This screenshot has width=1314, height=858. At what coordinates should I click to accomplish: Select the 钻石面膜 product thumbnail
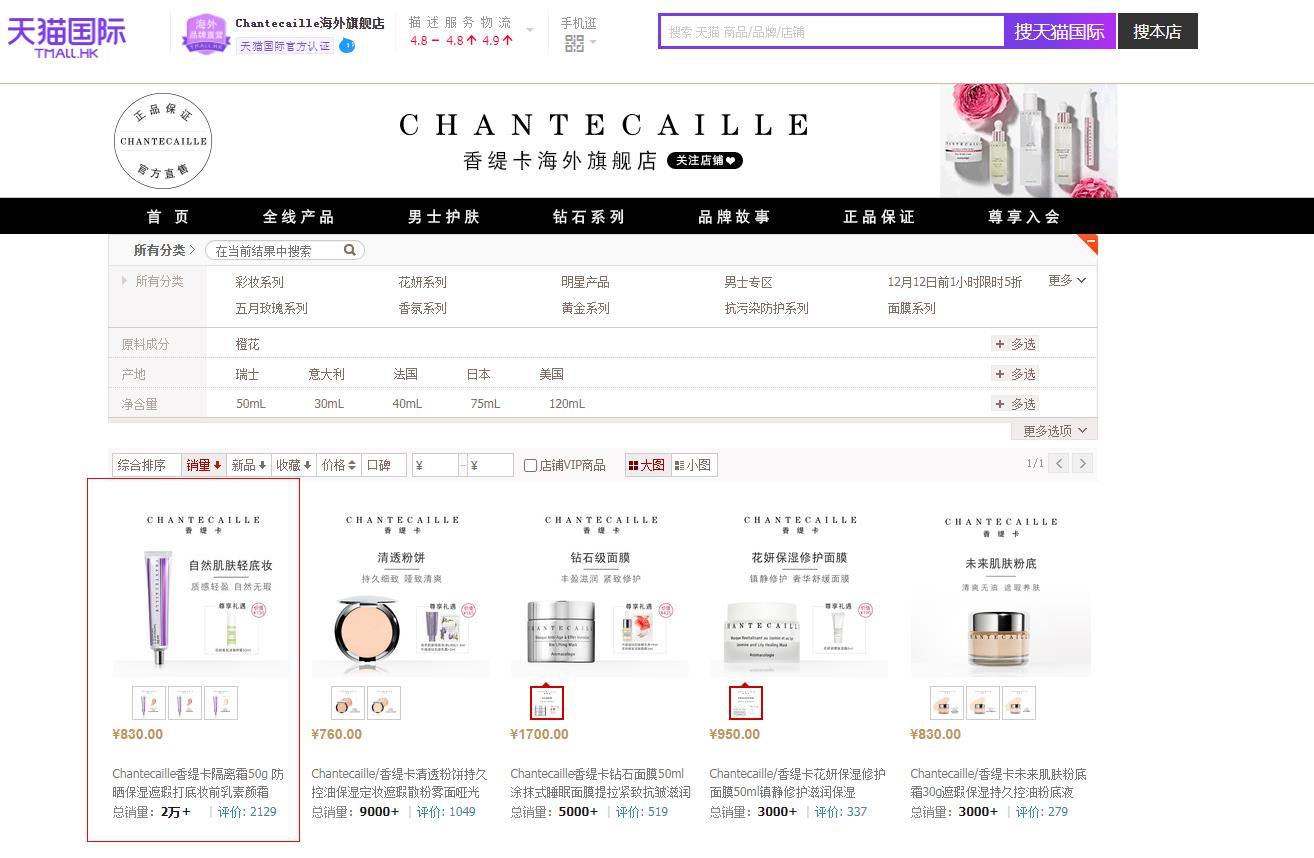tap(547, 703)
